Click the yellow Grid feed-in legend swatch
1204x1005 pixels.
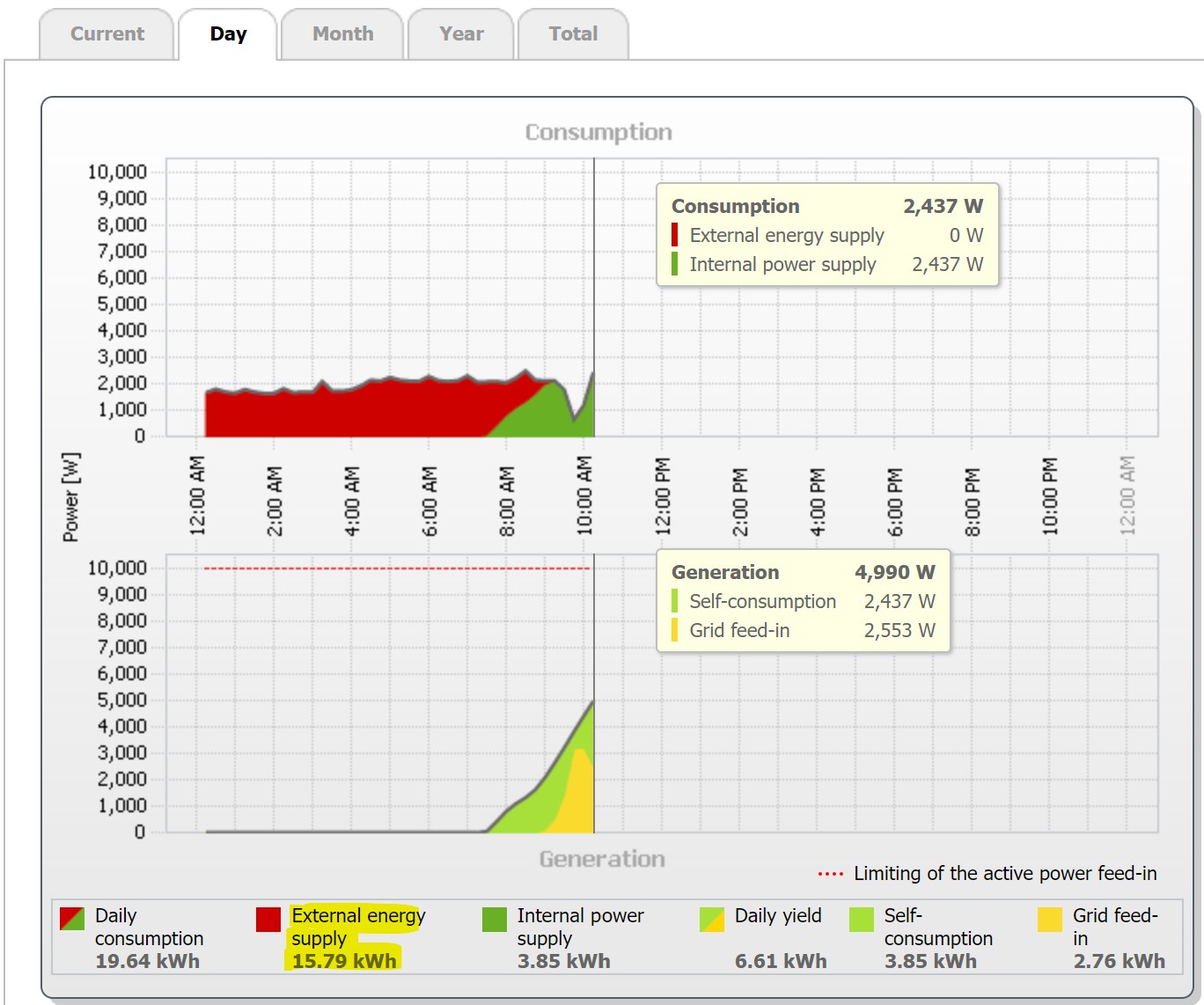pyautogui.click(x=1050, y=920)
